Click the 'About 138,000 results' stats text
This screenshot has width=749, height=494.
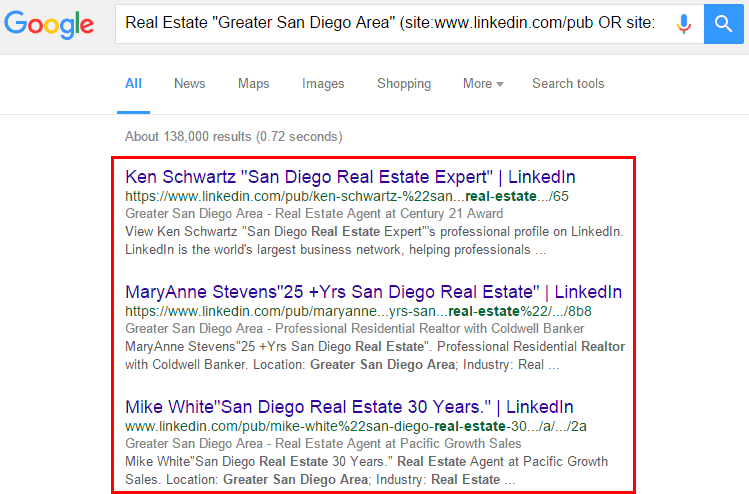234,137
